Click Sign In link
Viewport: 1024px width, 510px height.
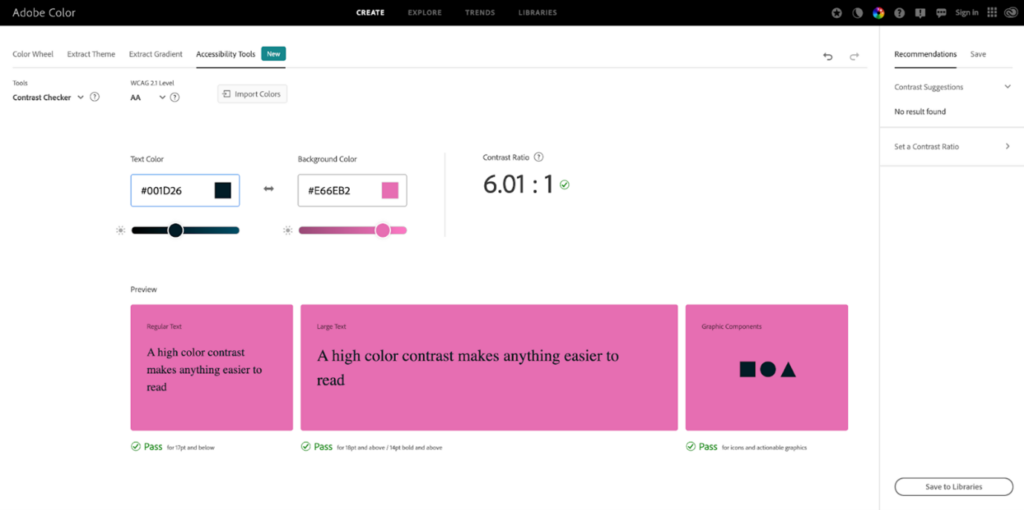pyautogui.click(x=967, y=12)
